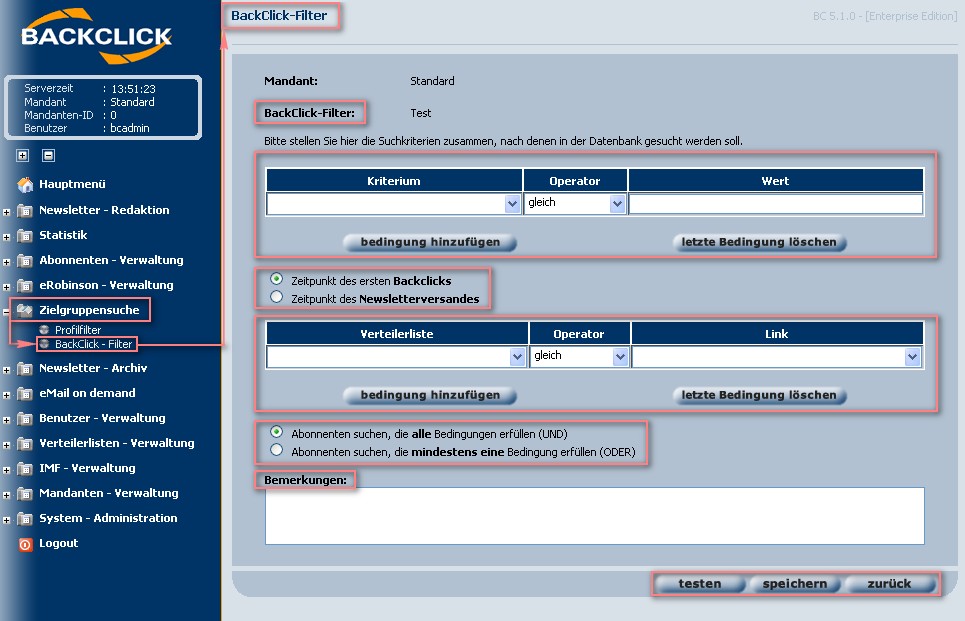
Task: Click the Hauptmenü home icon
Action: click(x=25, y=184)
